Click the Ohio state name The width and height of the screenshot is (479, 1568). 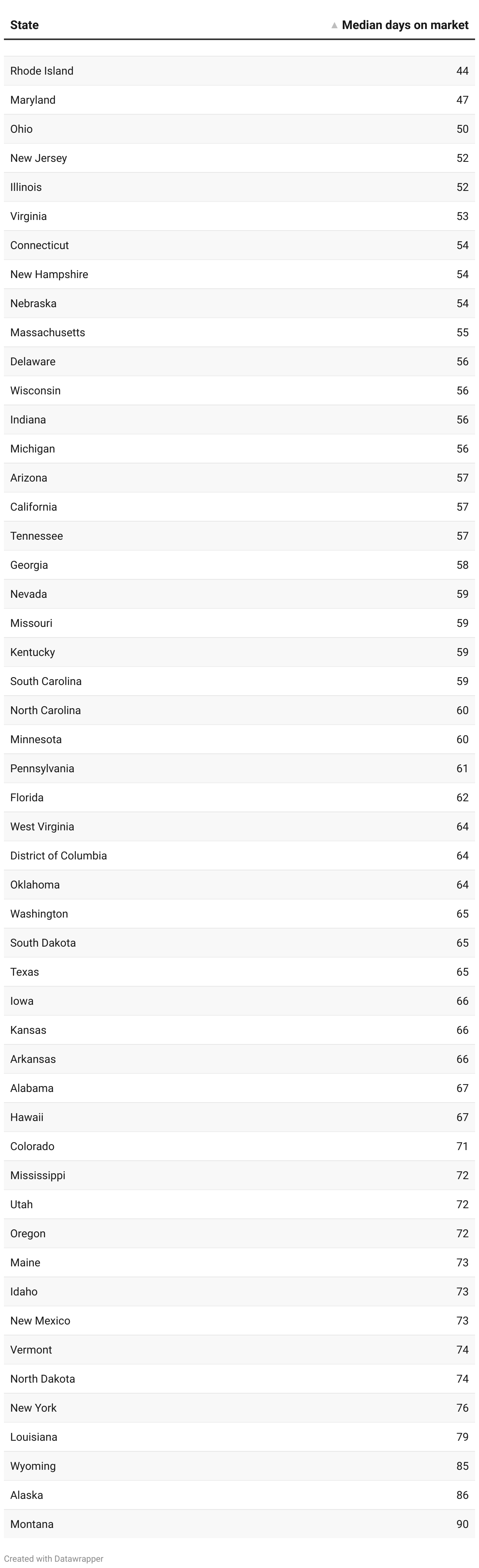click(21, 129)
